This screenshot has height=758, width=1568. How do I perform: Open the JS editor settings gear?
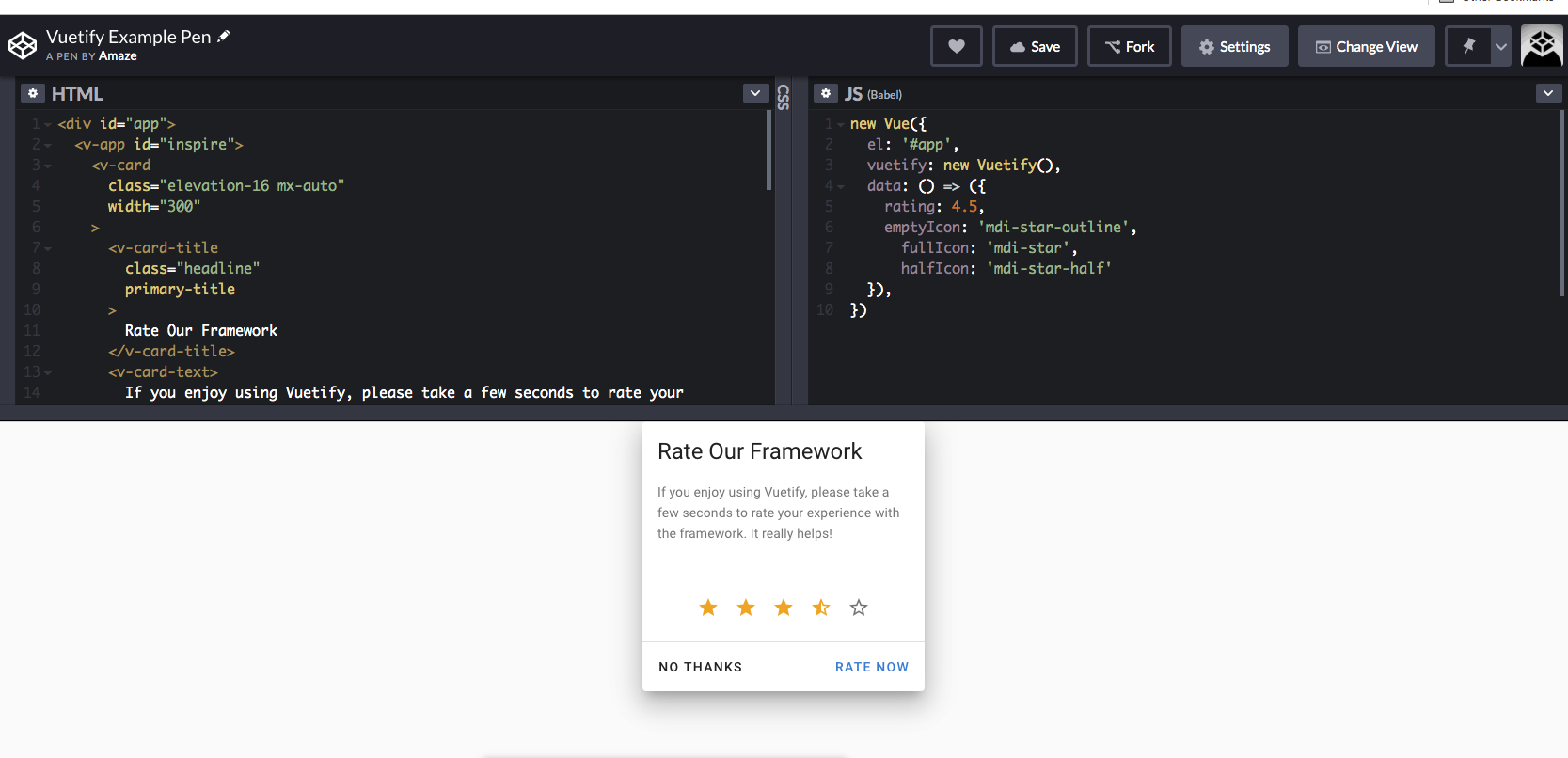coord(826,93)
